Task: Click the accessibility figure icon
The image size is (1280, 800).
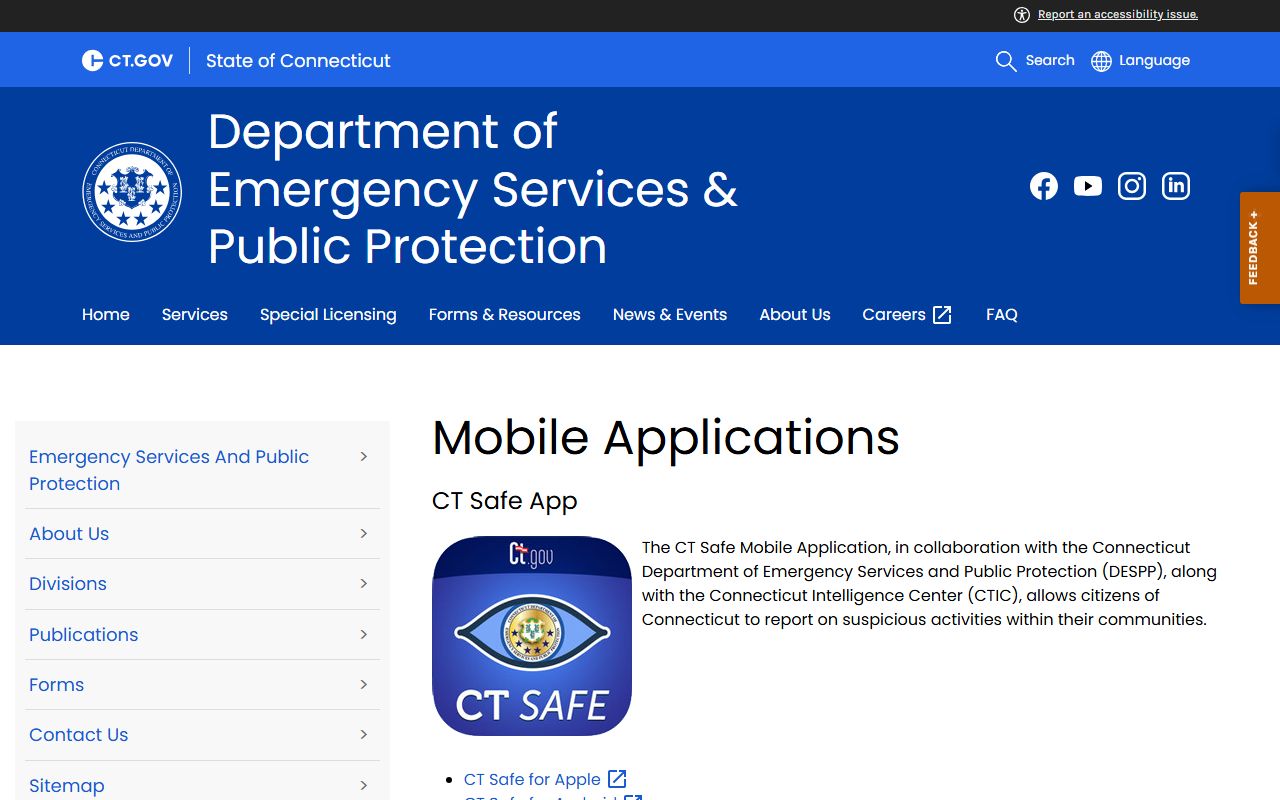Action: point(1022,14)
